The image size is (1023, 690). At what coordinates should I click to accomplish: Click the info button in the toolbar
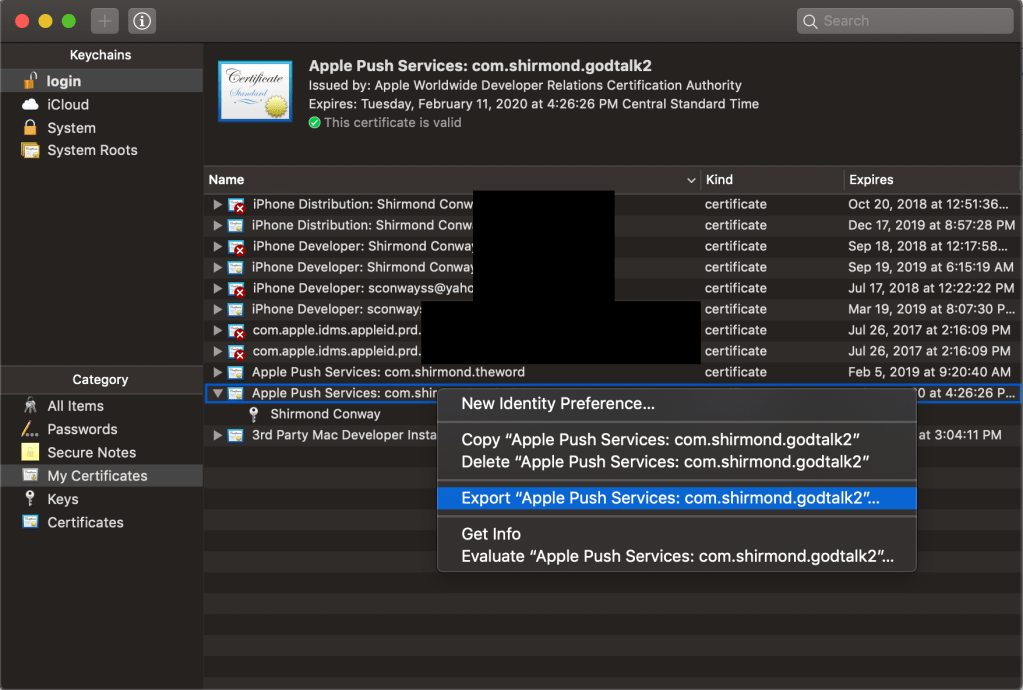pos(141,20)
